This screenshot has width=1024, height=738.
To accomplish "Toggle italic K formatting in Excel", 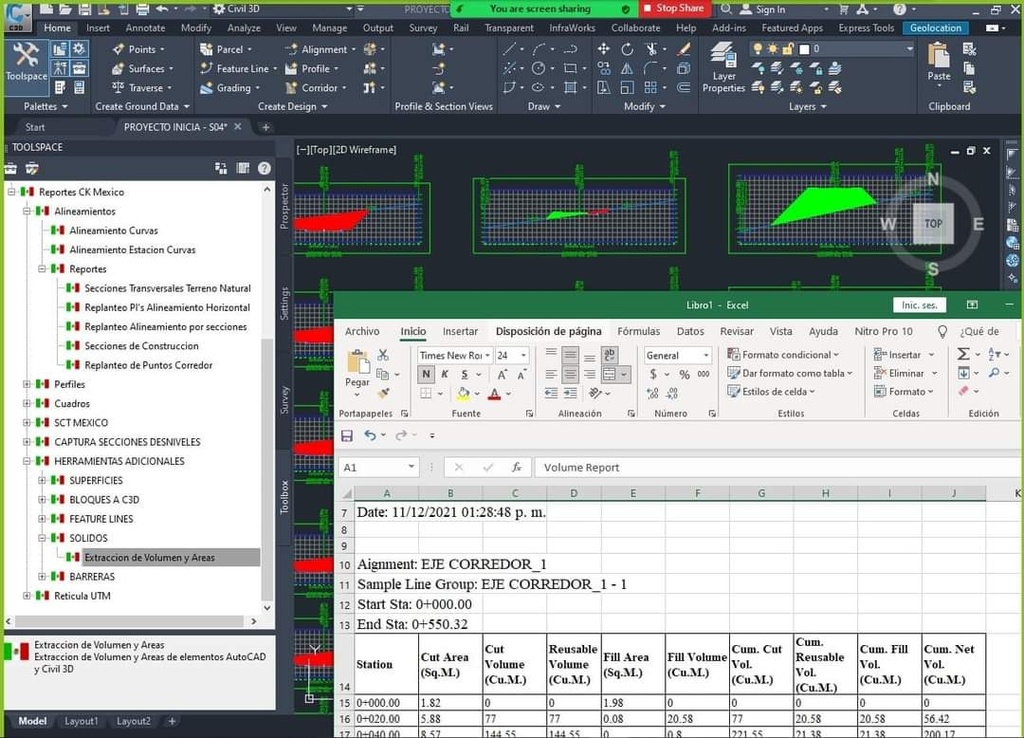I will (x=445, y=374).
